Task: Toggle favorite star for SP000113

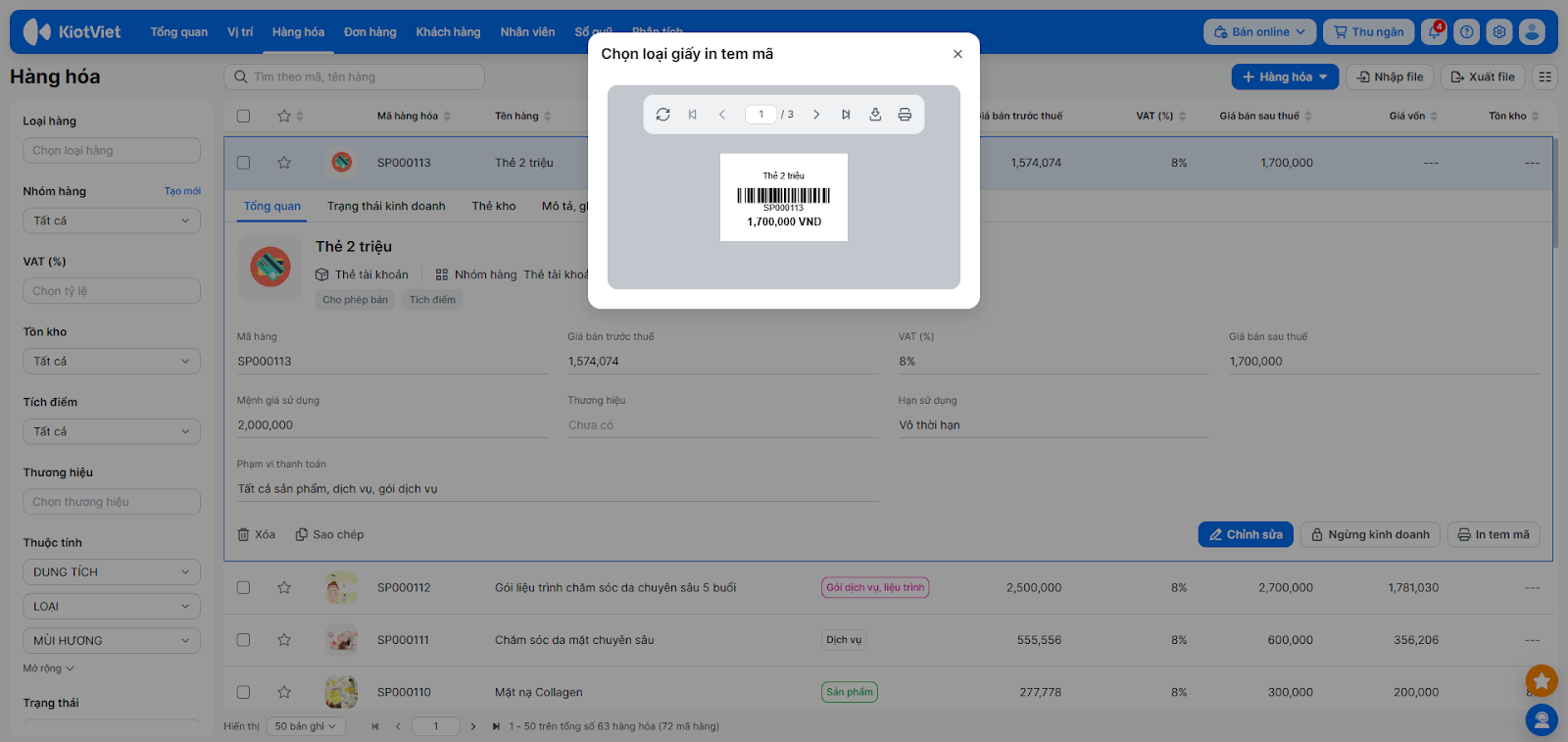Action: 284,163
